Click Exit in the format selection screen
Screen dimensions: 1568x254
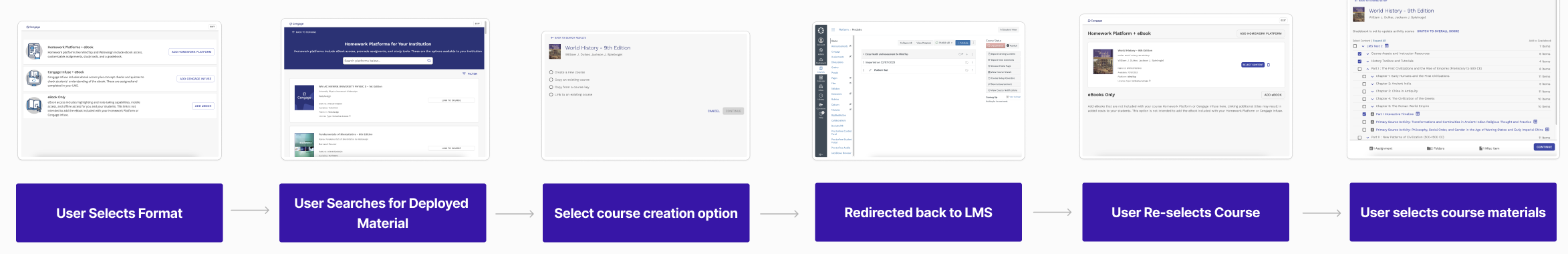point(213,27)
